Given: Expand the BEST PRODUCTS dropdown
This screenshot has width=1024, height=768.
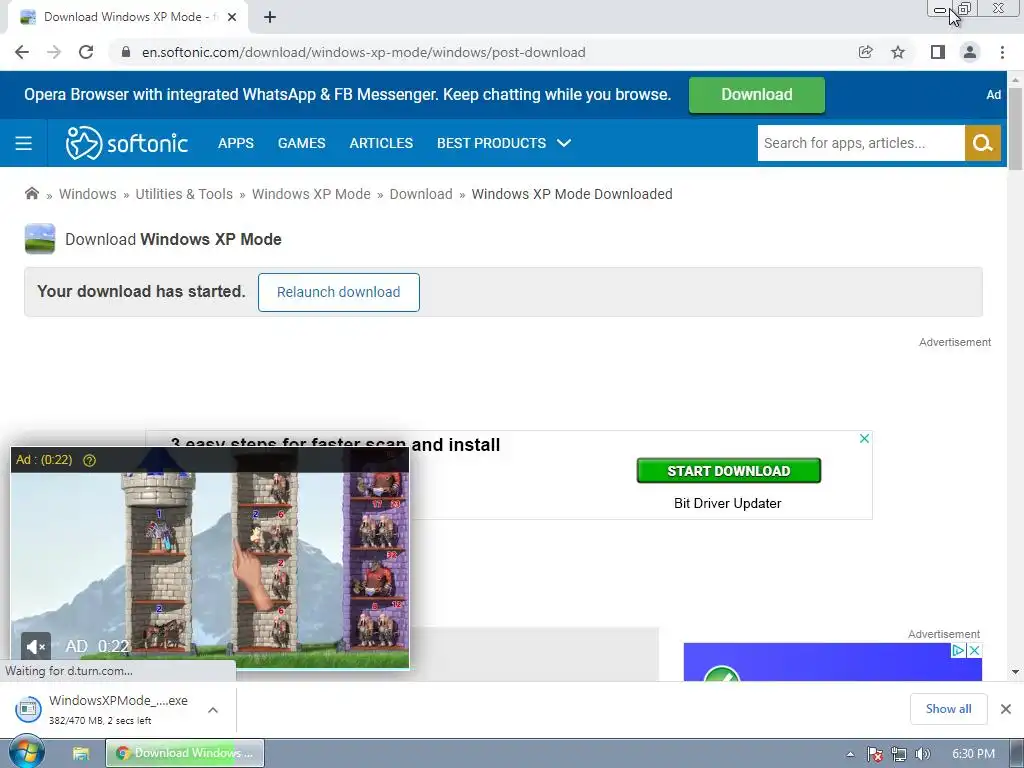Looking at the screenshot, I should 504,143.
